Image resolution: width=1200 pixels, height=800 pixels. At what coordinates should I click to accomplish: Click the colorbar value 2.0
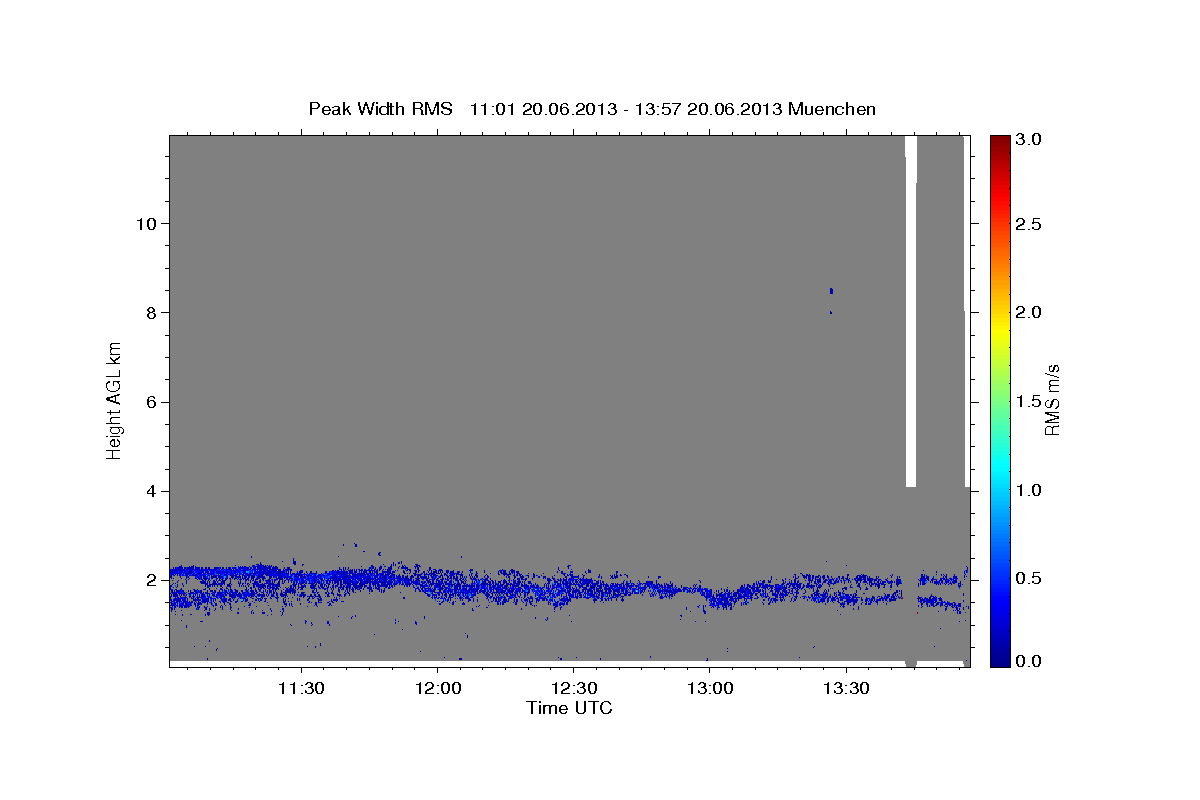(1030, 312)
